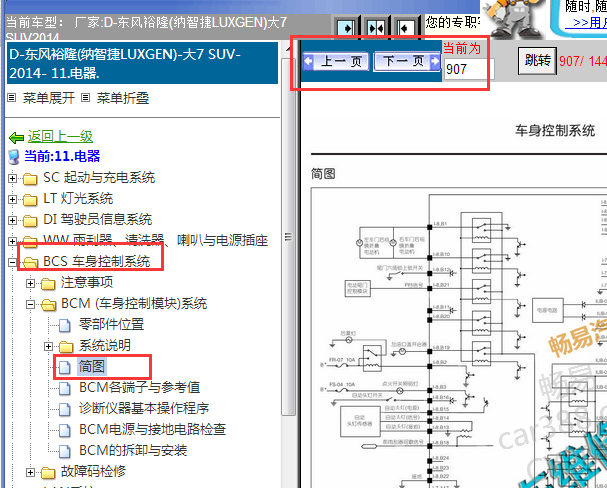Collapse the BCM (车身控制模块)系统 folder
Screen dimensions: 607x488
[30, 304]
